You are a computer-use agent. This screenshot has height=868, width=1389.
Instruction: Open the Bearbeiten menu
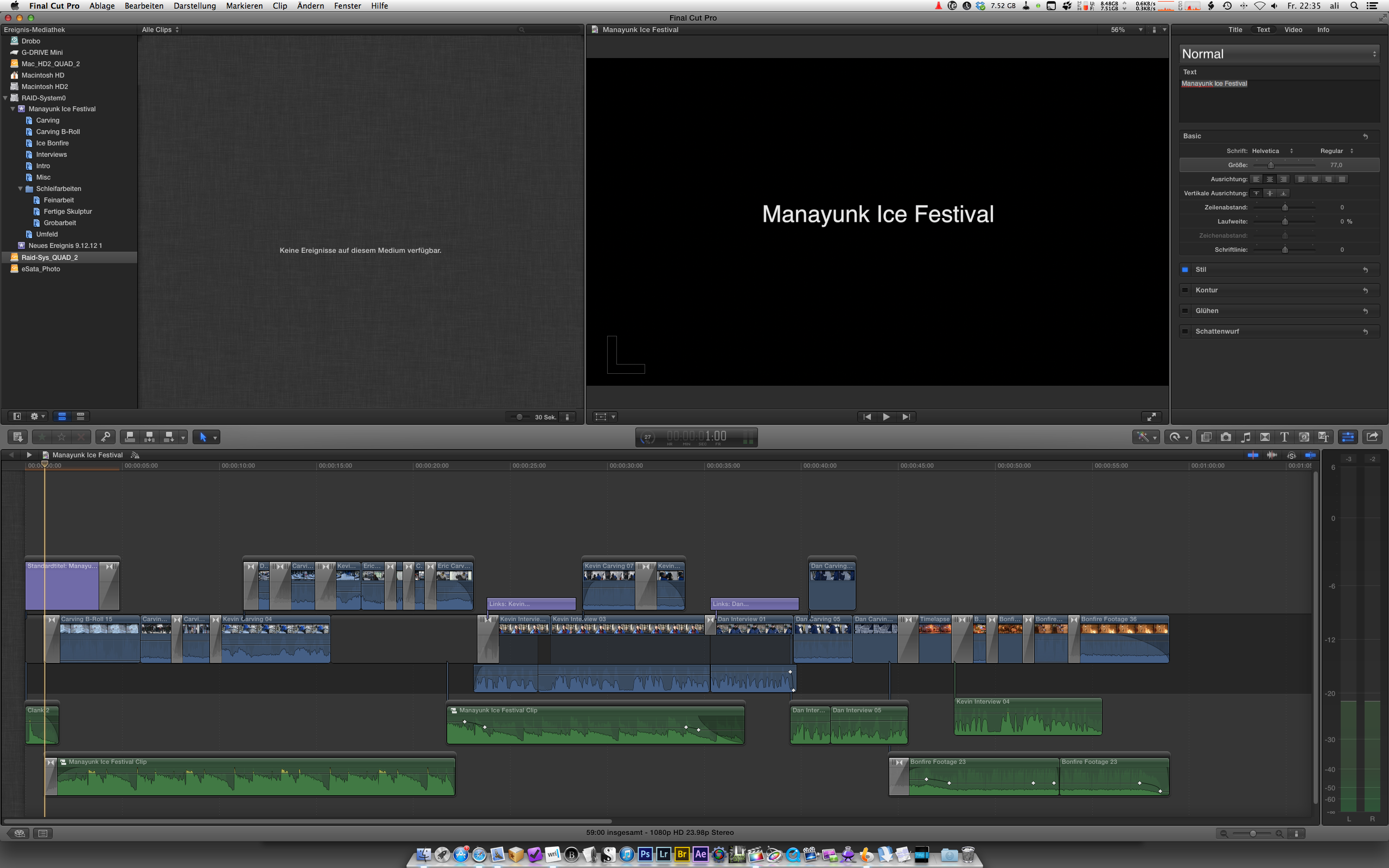[144, 6]
